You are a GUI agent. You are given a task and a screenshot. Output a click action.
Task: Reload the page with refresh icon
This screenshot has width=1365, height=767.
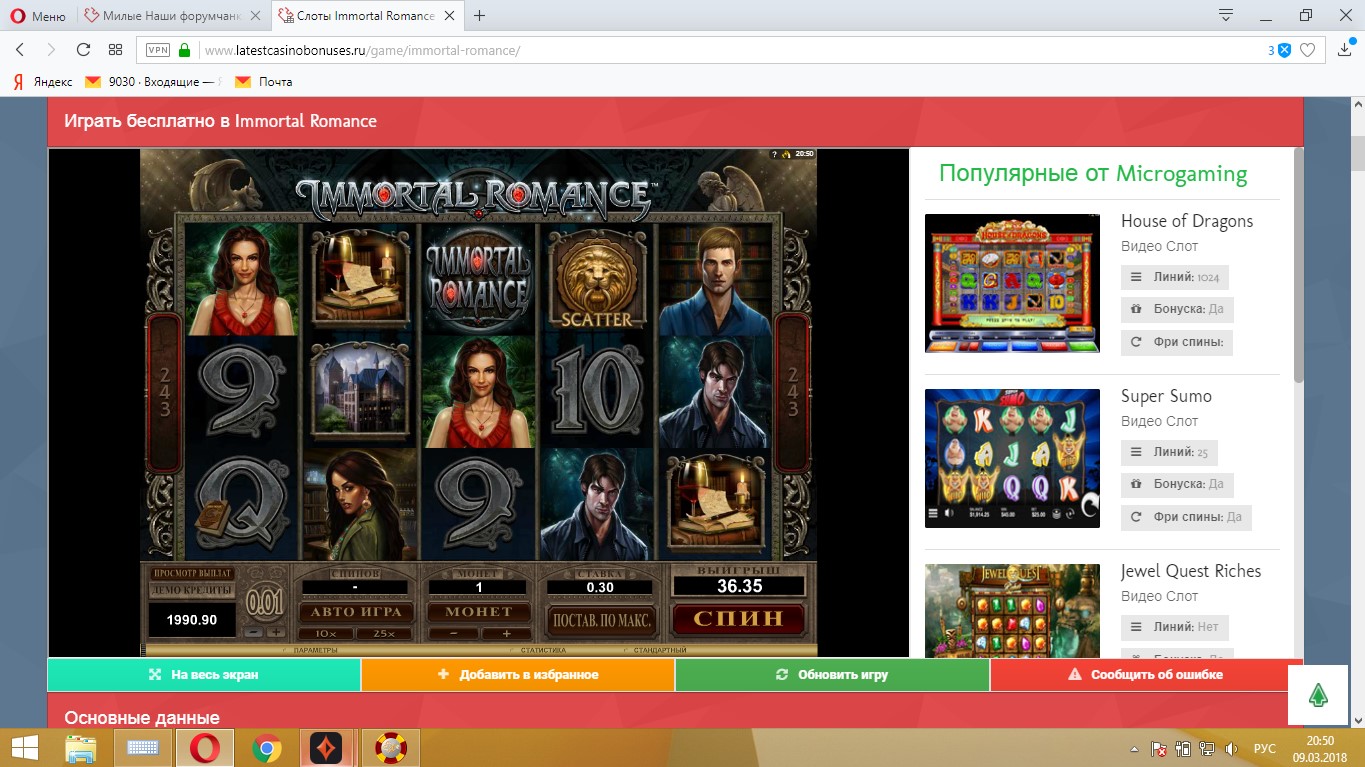coord(83,50)
